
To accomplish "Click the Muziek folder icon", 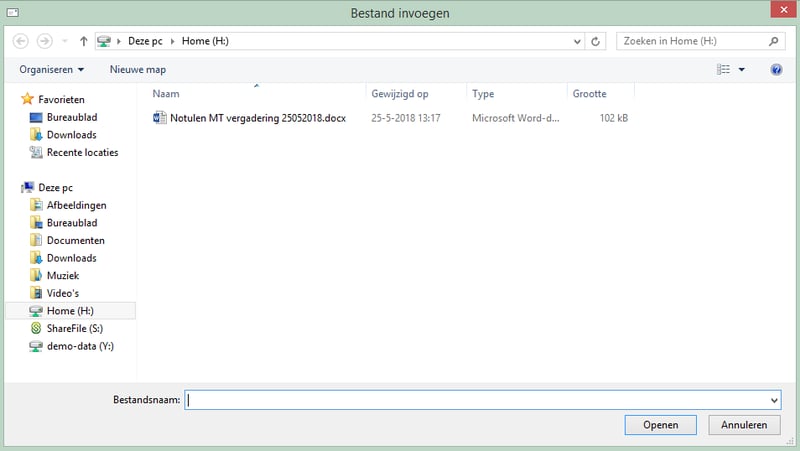I will click(36, 275).
